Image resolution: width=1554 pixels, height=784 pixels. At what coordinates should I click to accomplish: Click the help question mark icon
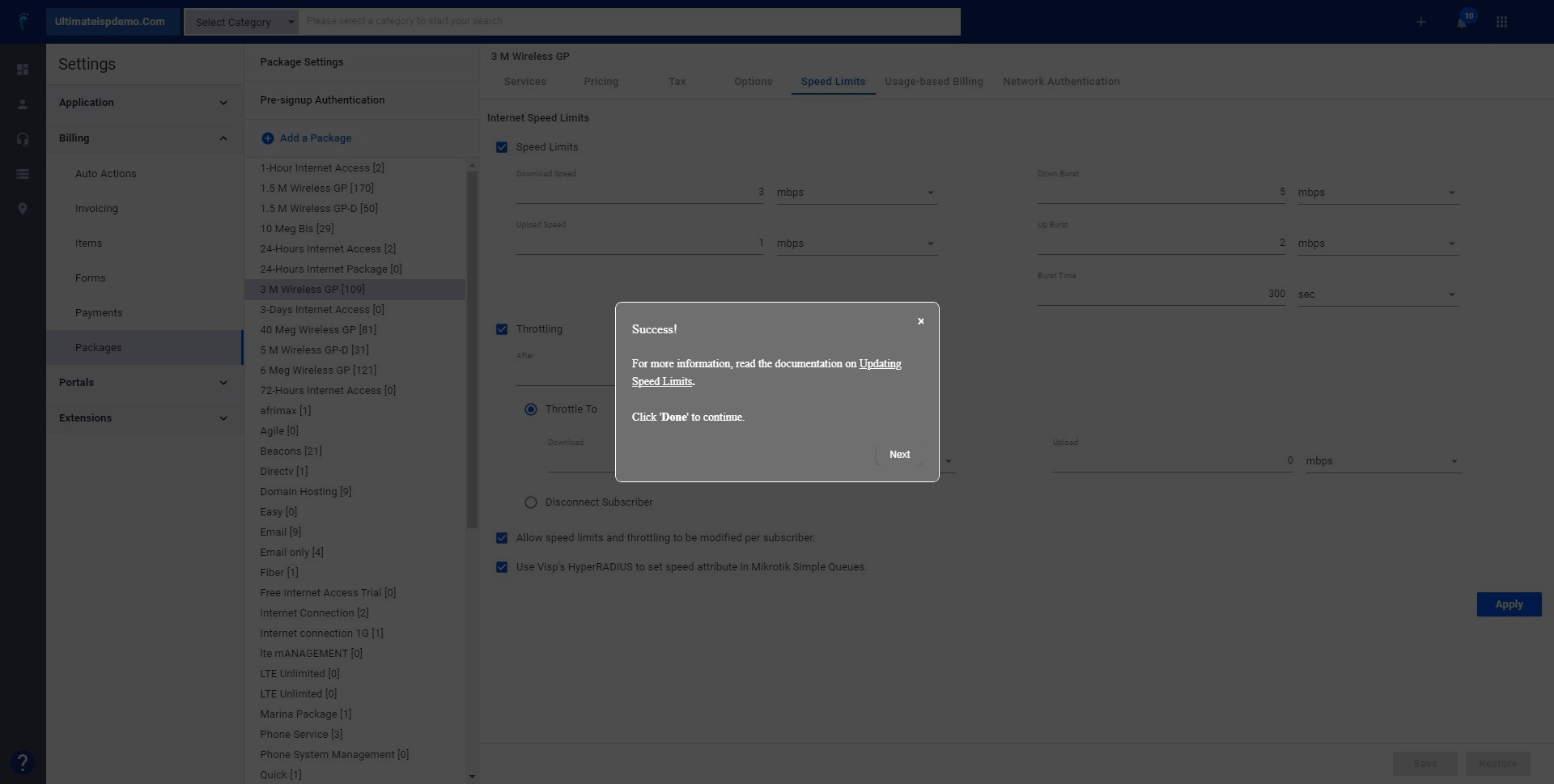point(23,762)
